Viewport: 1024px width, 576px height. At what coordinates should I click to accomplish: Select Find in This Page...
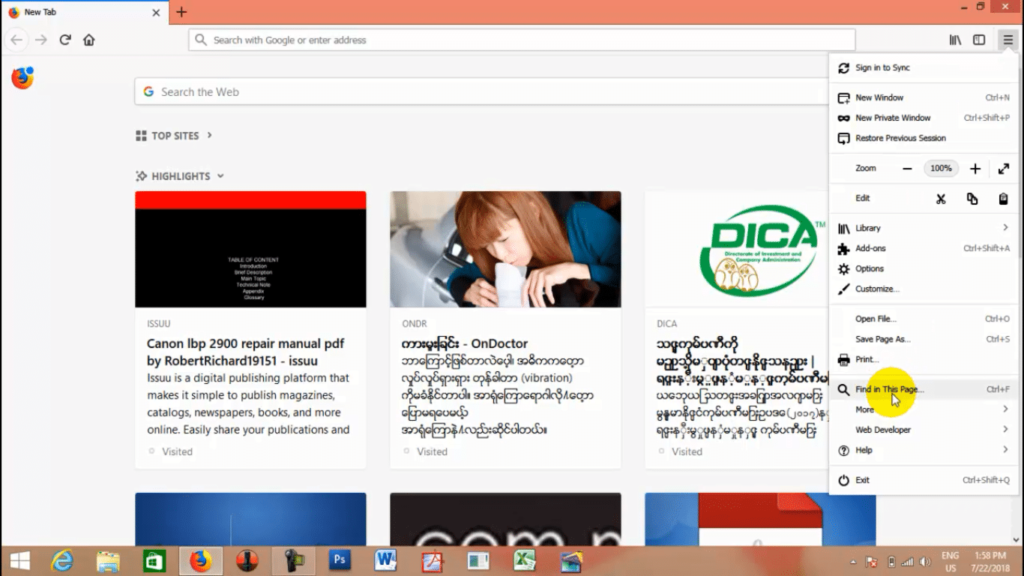click(923, 389)
